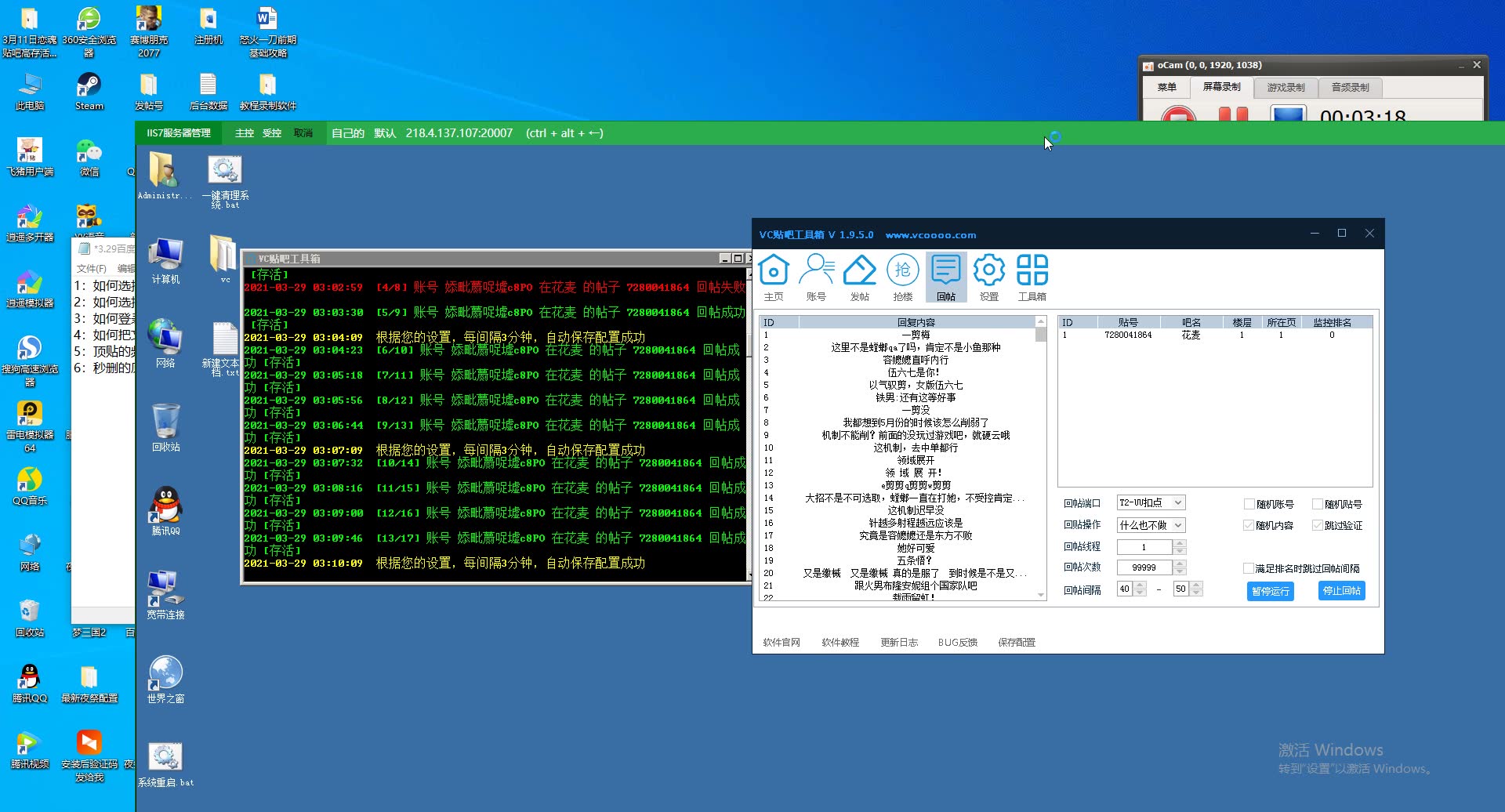Click 取消 in the IIS7 bar

[303, 133]
